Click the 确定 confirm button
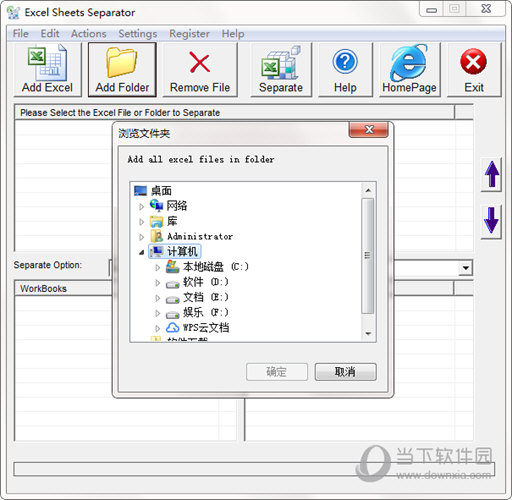The width and height of the screenshot is (512, 500). tap(277, 372)
